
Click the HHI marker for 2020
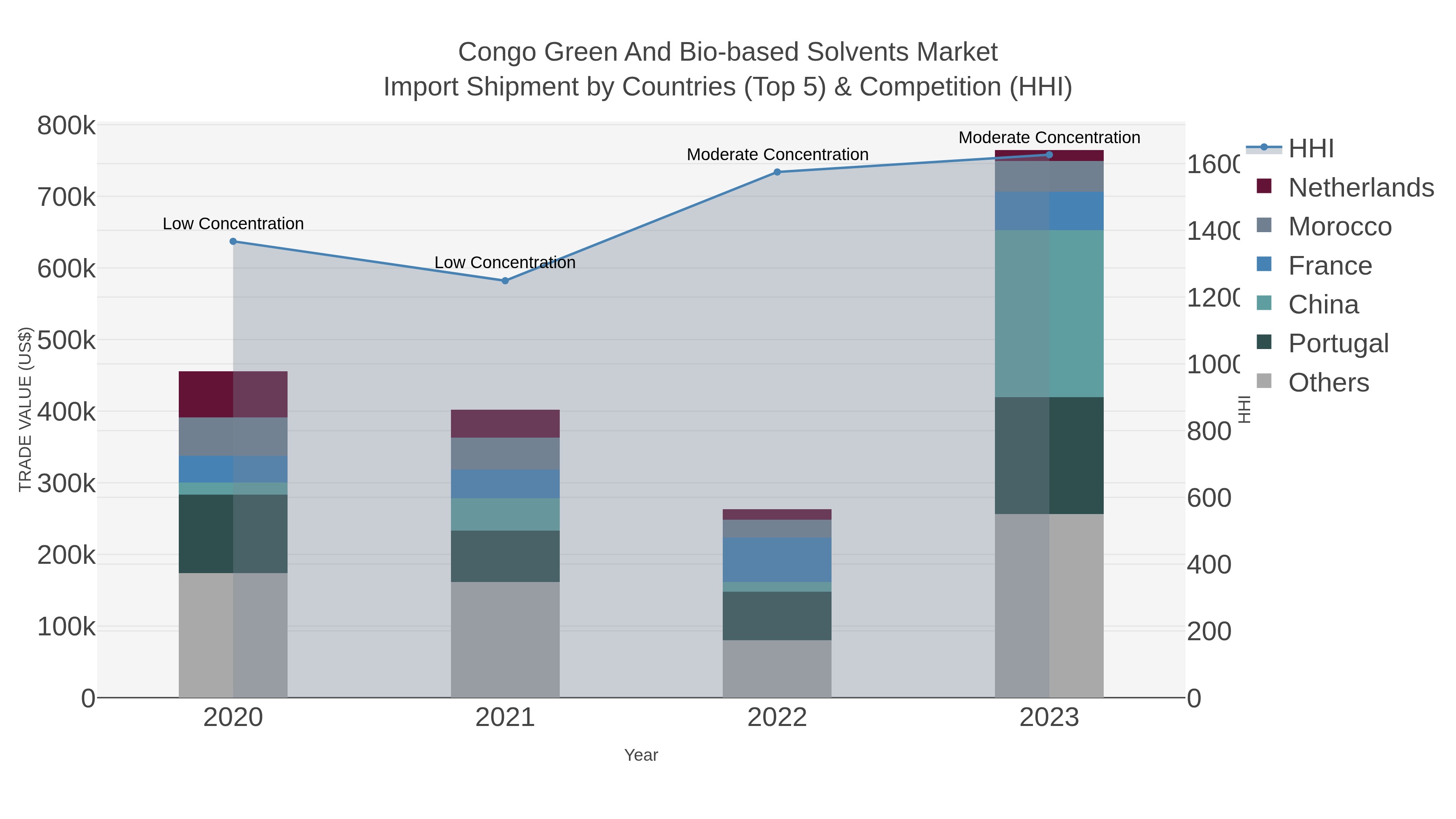[233, 241]
